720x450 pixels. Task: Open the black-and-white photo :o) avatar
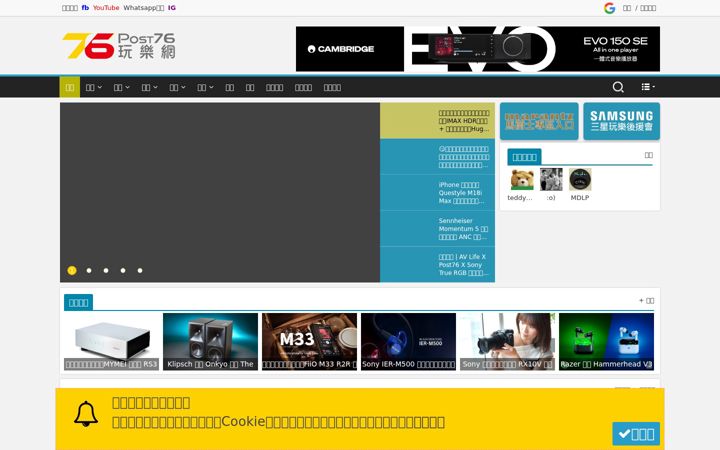point(551,179)
